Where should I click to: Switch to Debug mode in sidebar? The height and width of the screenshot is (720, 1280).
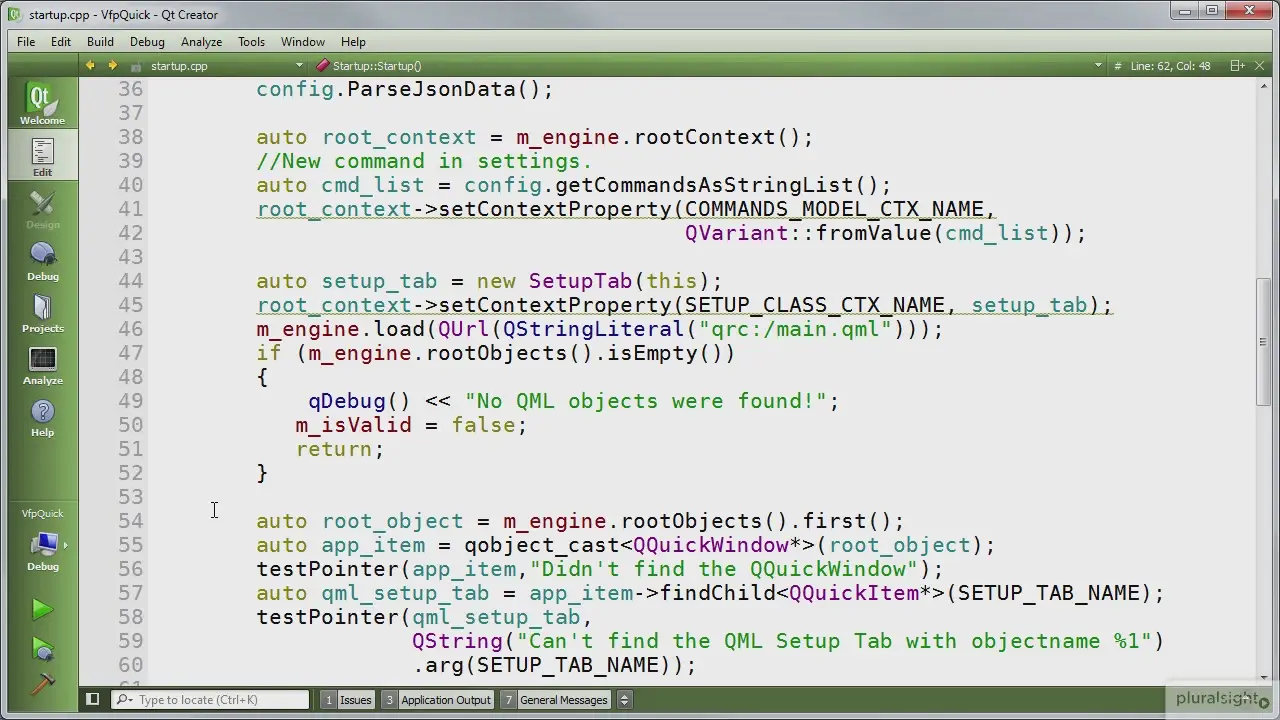[x=42, y=260]
